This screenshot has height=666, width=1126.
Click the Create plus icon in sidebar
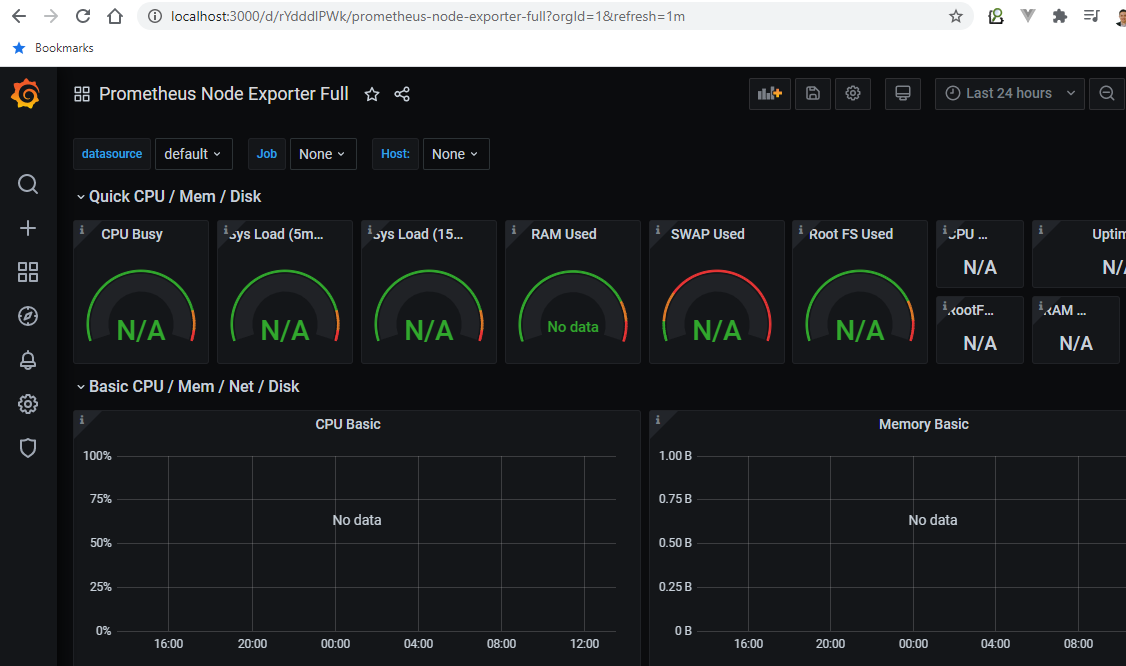[27, 228]
